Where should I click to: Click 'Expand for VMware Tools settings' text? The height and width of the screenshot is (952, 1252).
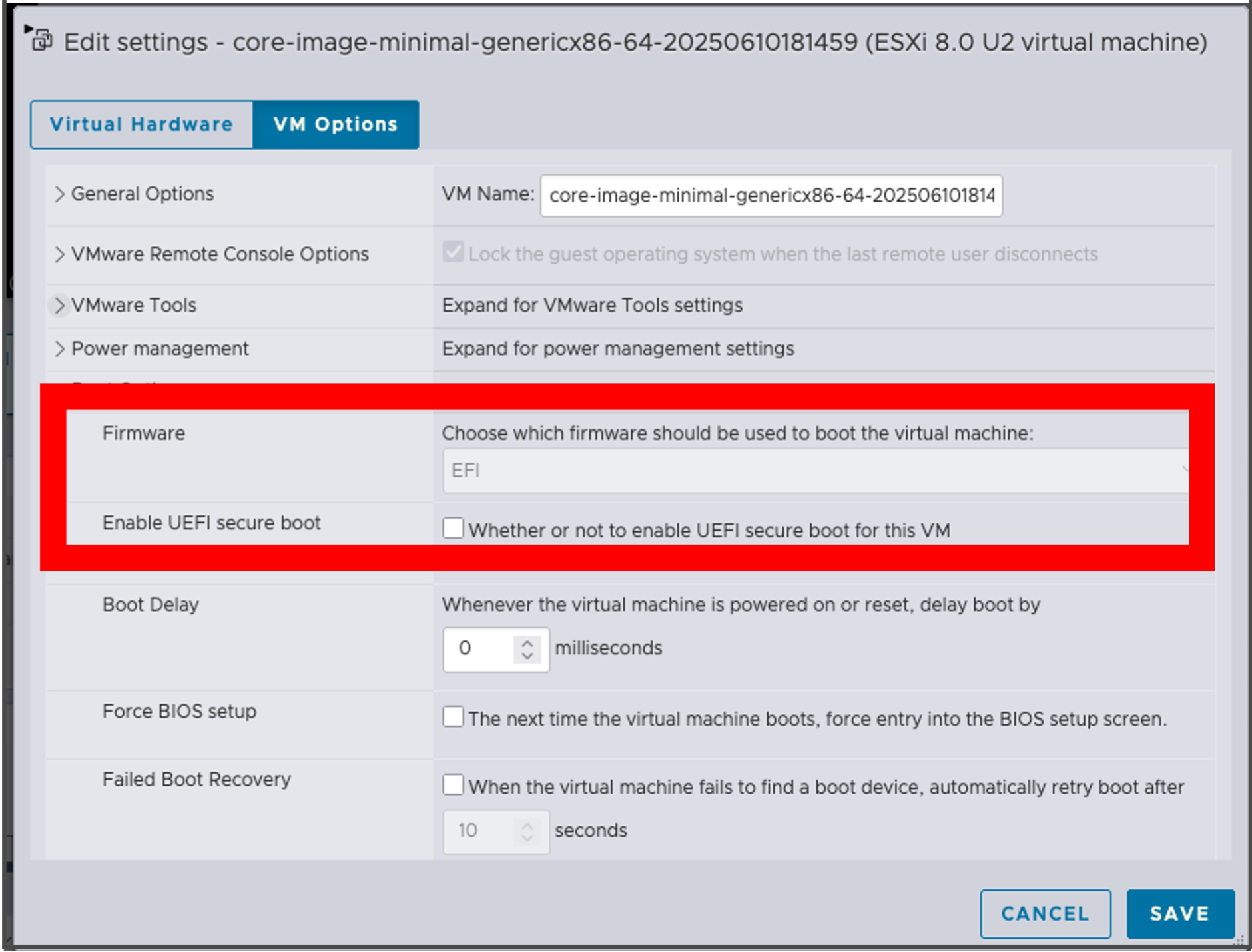pyautogui.click(x=592, y=305)
